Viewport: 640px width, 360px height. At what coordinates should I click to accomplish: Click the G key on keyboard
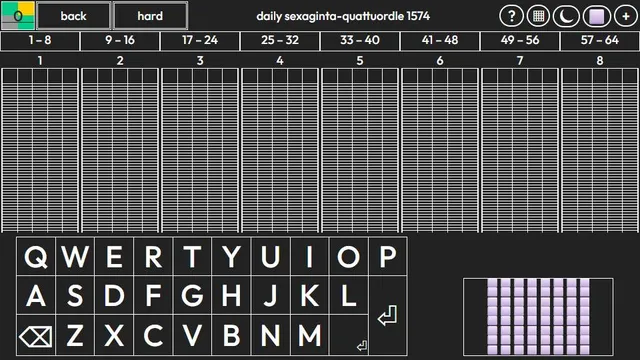coord(192,296)
